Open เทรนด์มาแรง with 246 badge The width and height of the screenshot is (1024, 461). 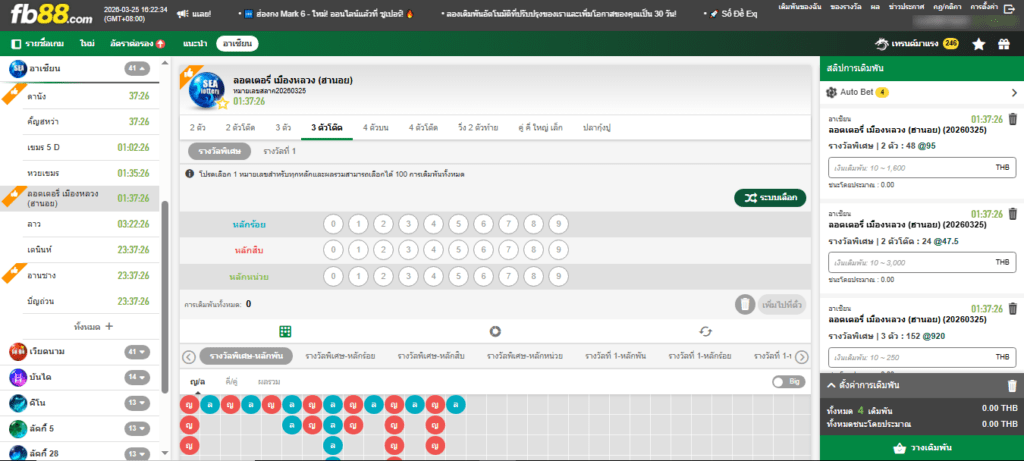click(917, 44)
